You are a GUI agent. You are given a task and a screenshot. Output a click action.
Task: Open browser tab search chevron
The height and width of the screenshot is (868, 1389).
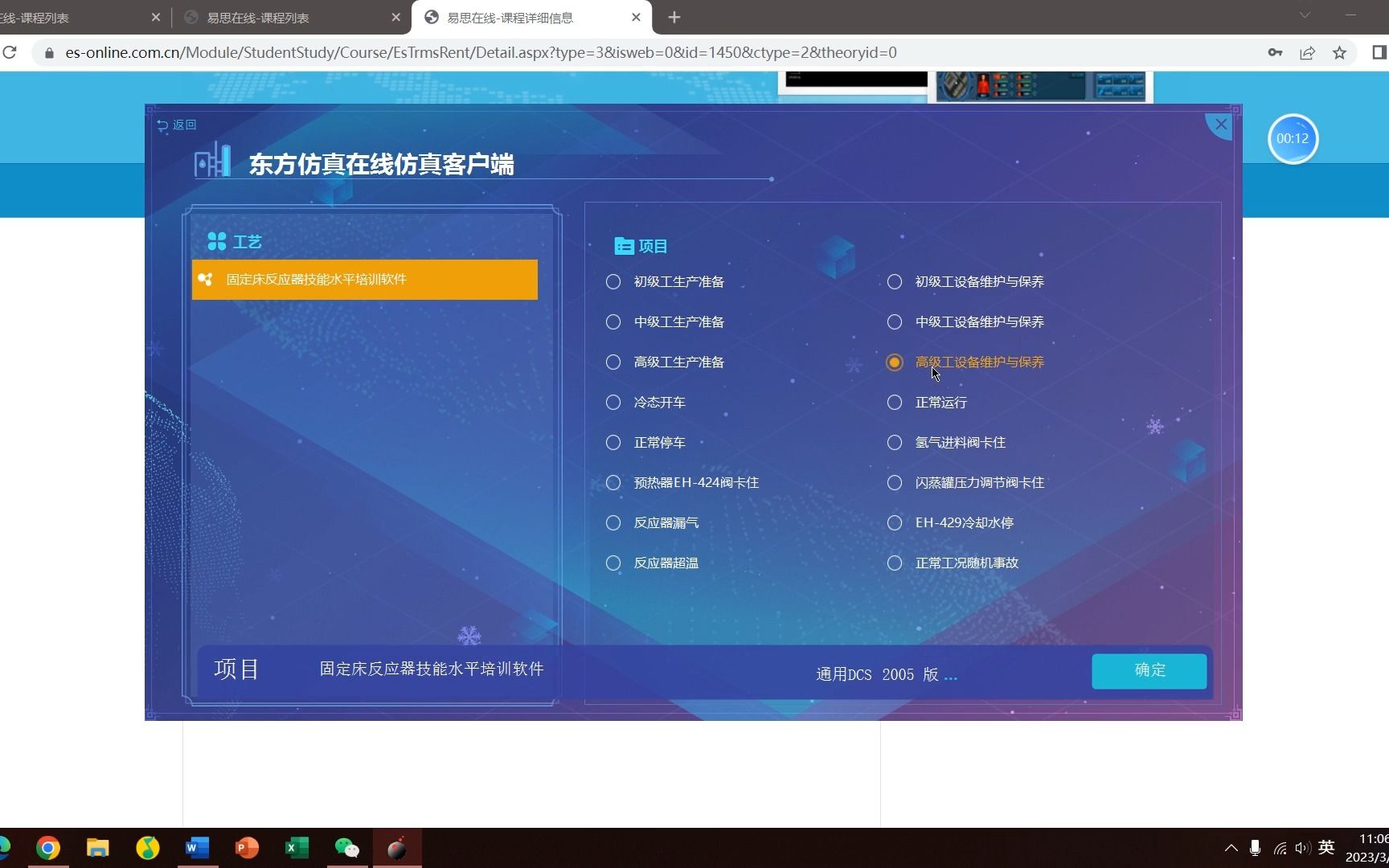tap(1305, 15)
